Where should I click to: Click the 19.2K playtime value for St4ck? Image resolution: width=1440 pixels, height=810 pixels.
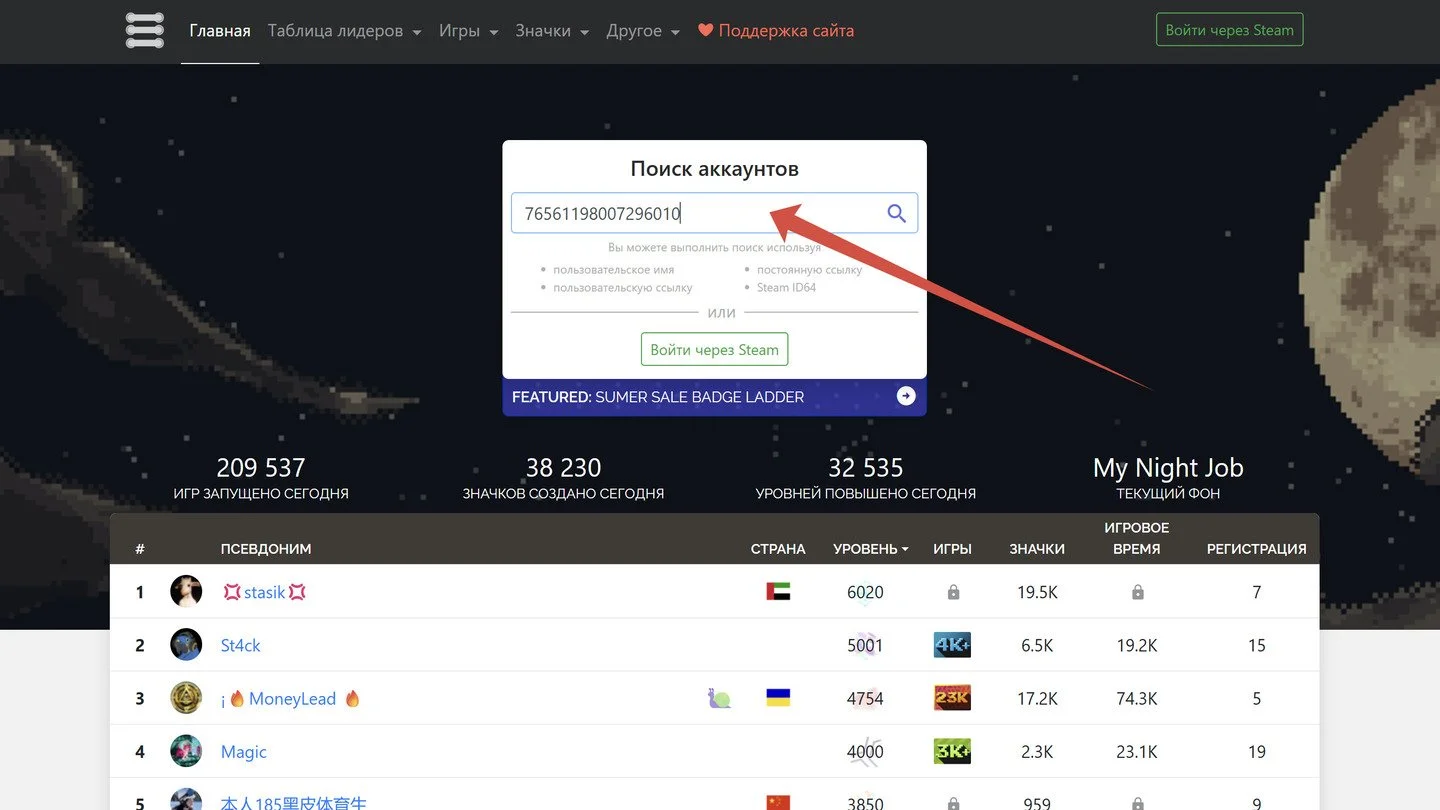pyautogui.click(x=1137, y=645)
